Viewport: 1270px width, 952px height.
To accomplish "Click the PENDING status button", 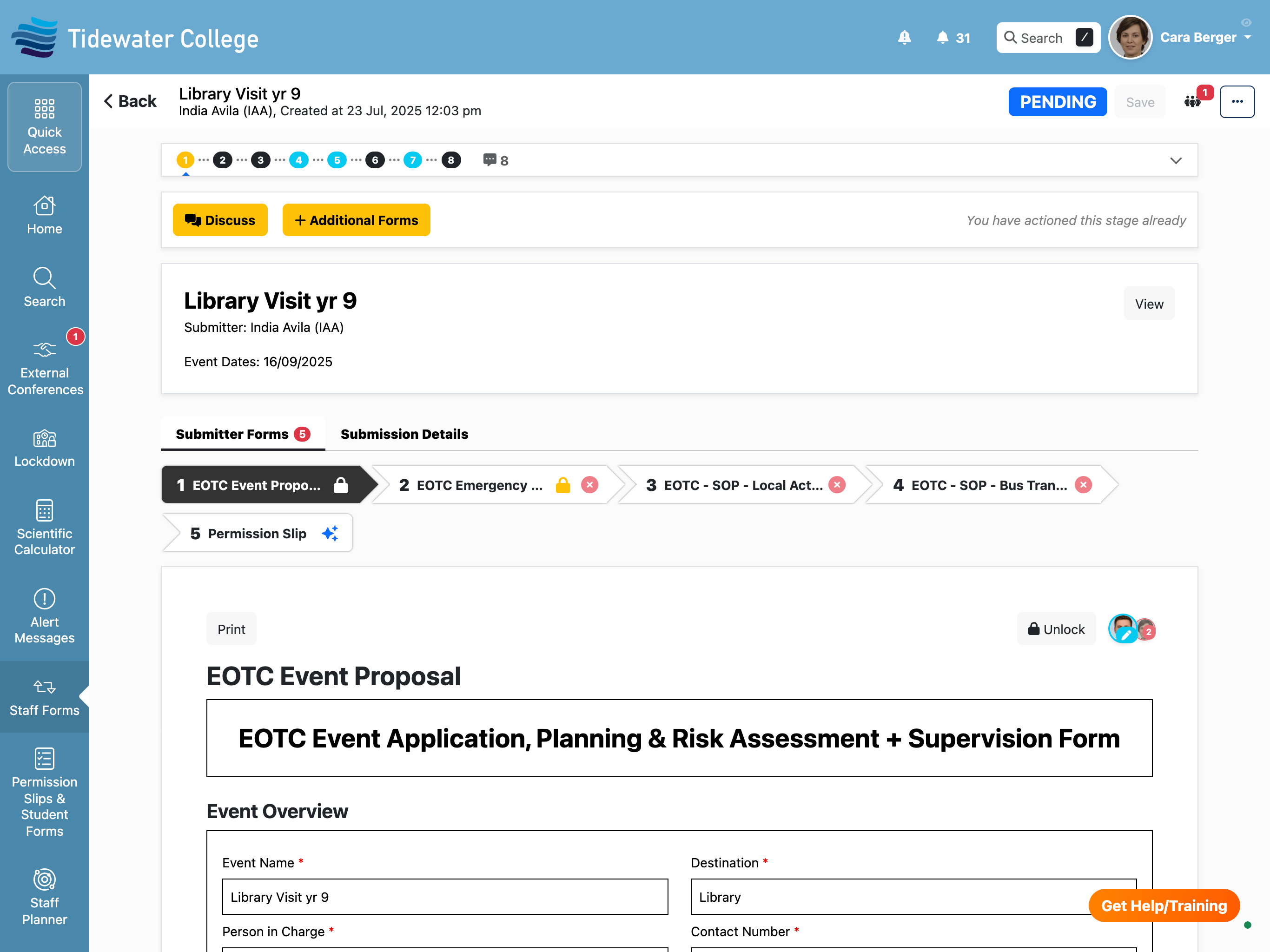I will pyautogui.click(x=1058, y=102).
